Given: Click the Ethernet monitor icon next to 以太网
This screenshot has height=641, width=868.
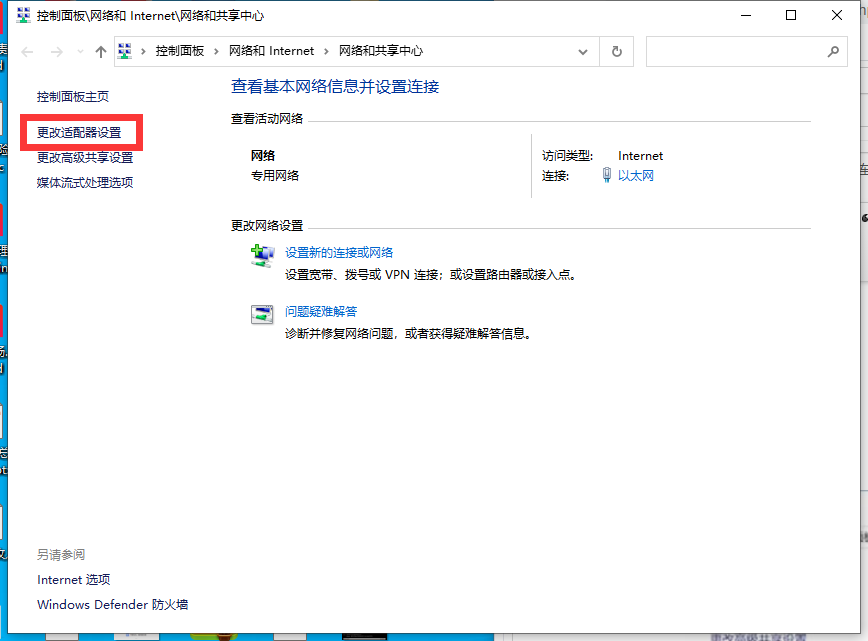Looking at the screenshot, I should (607, 175).
